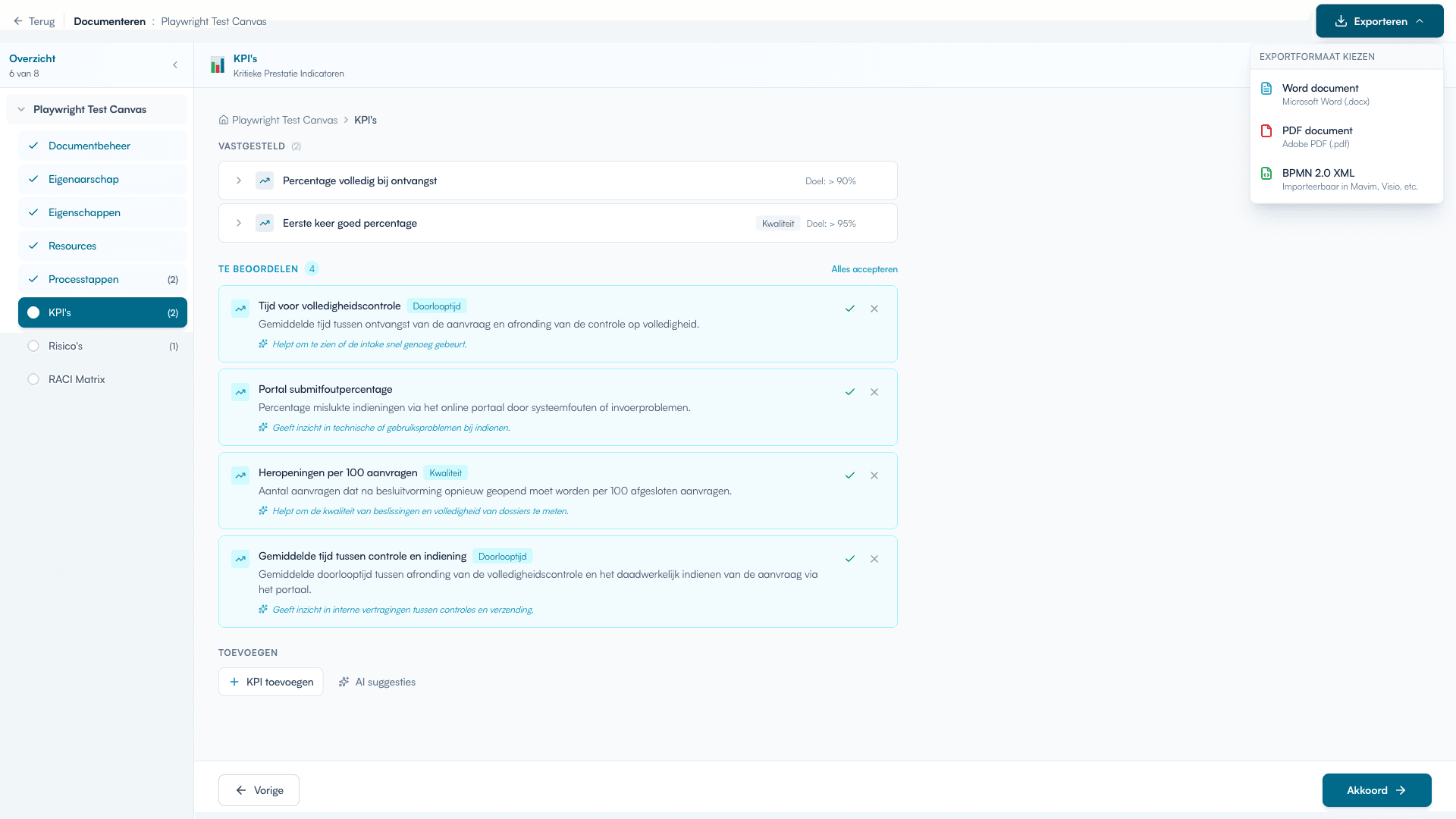This screenshot has width=1456, height=819.
Task: Click the Alles accepteren link
Action: pyautogui.click(x=864, y=269)
